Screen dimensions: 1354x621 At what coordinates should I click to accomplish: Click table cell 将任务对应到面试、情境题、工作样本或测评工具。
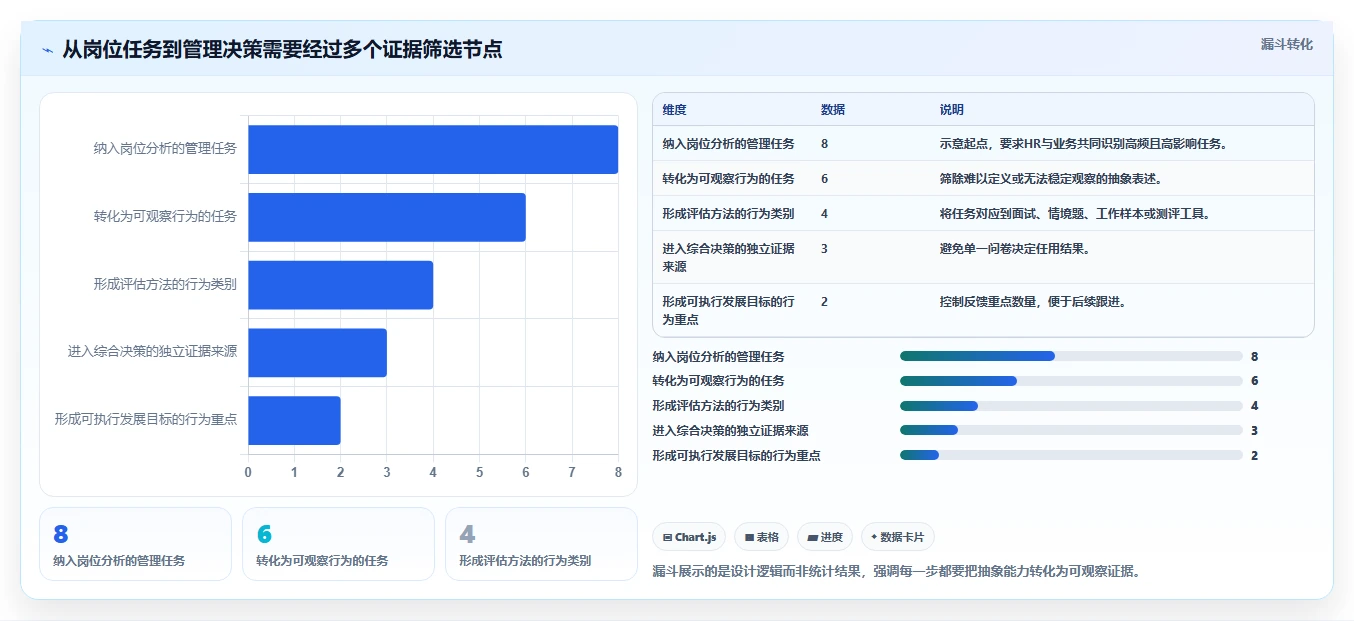click(1077, 214)
